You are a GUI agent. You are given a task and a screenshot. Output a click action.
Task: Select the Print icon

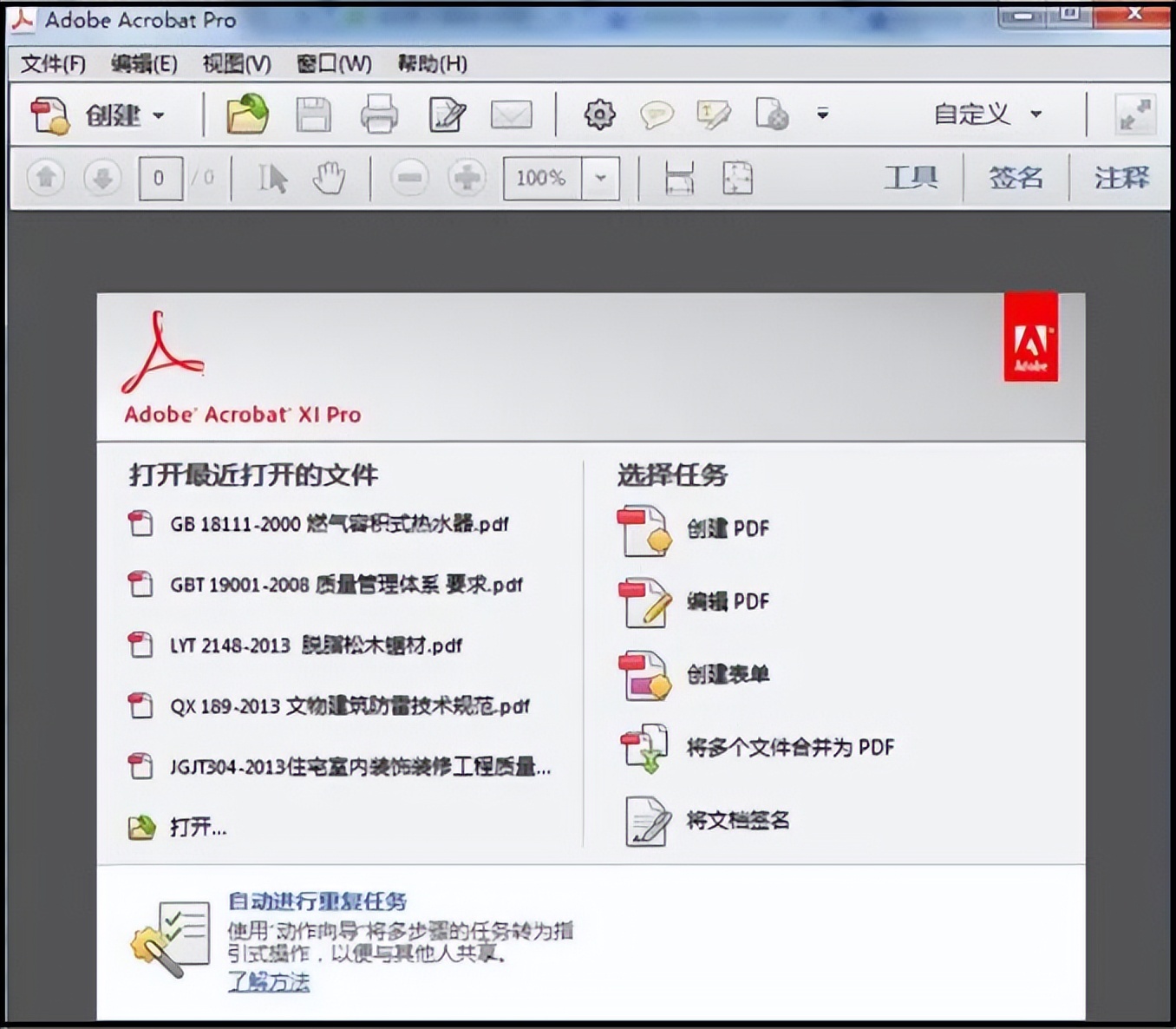pos(379,114)
